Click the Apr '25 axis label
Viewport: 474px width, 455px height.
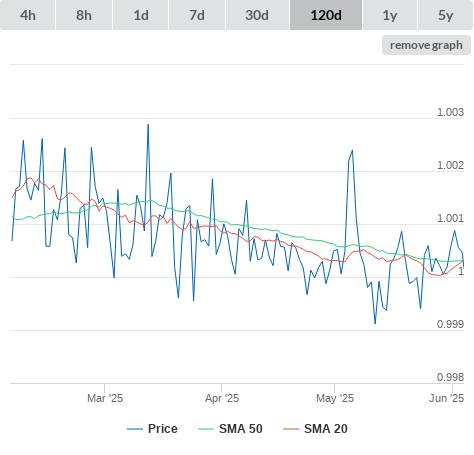(222, 398)
